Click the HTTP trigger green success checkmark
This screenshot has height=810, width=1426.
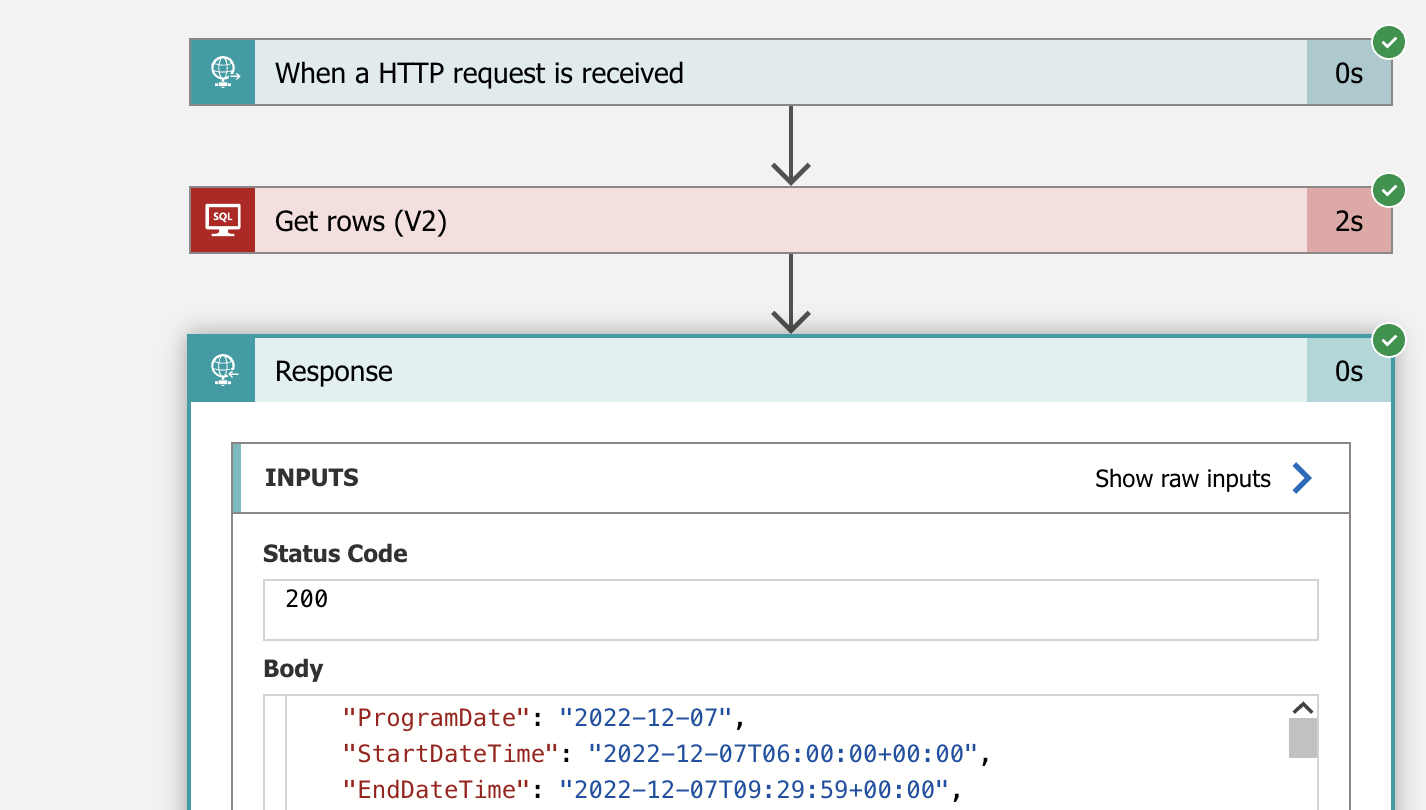pos(1388,43)
